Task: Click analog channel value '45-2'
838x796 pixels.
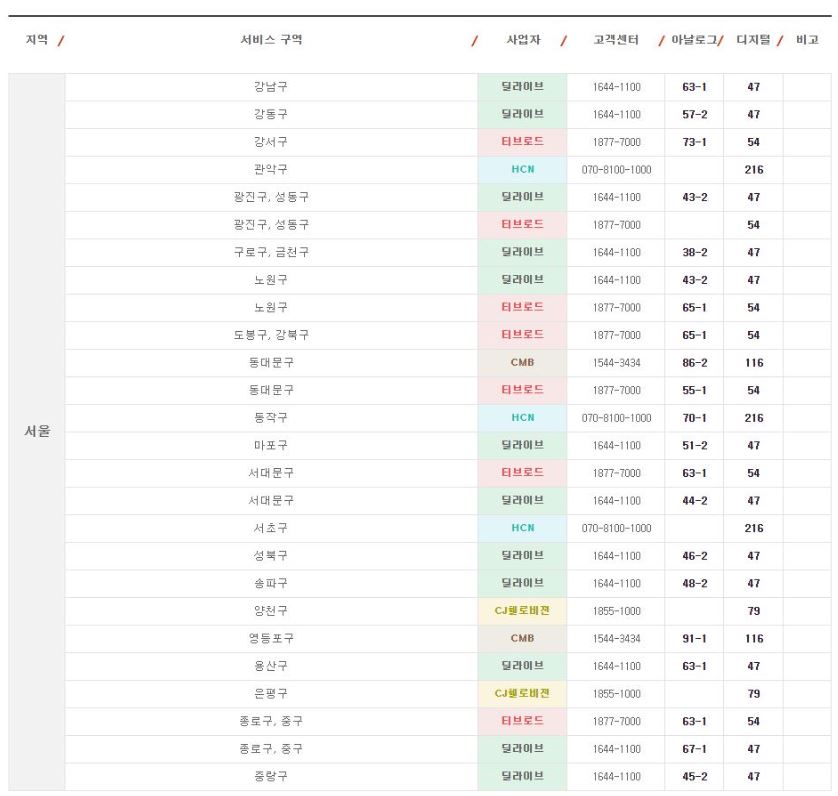Action: [x=694, y=777]
